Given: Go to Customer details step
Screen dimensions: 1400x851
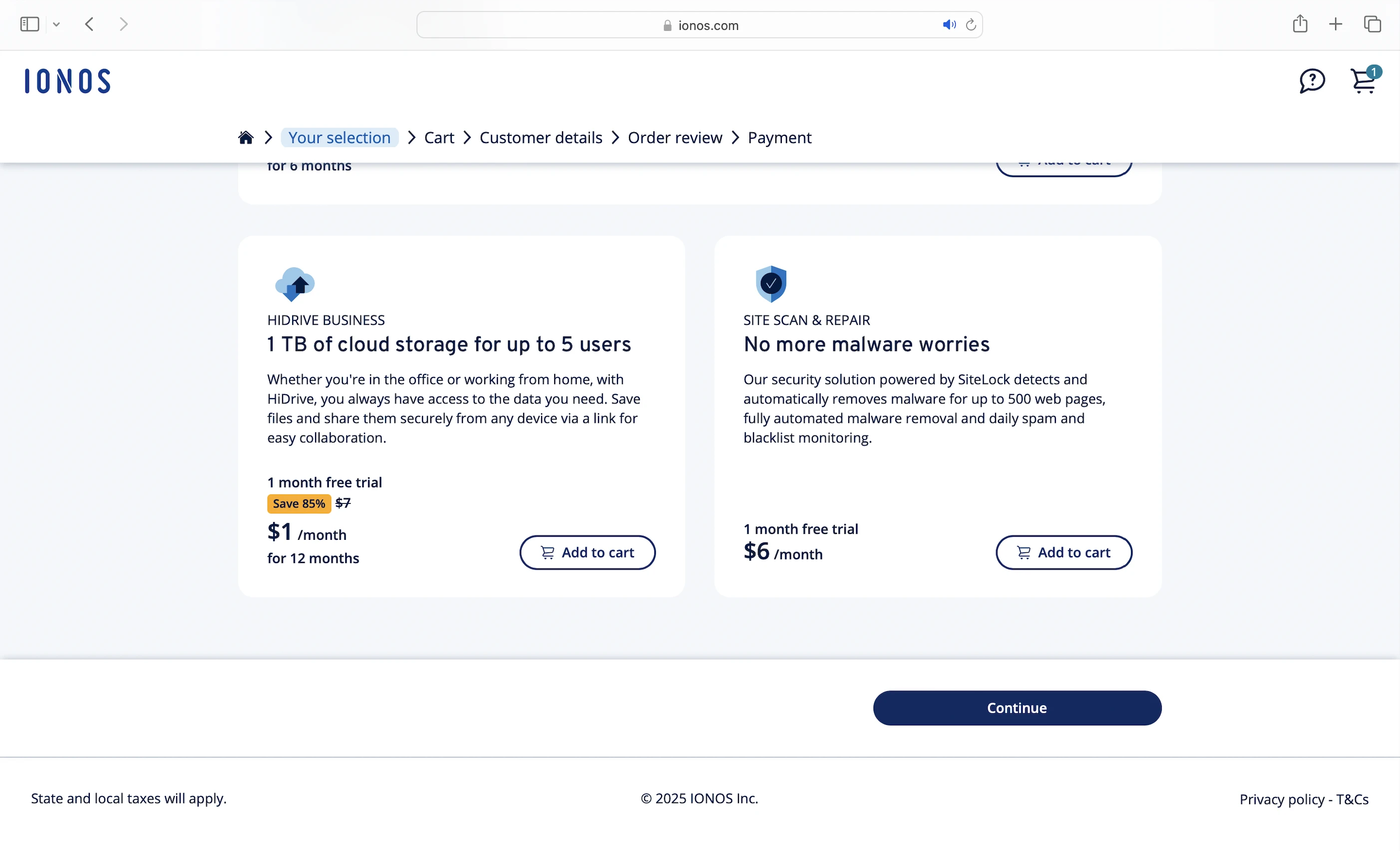Looking at the screenshot, I should [x=540, y=137].
